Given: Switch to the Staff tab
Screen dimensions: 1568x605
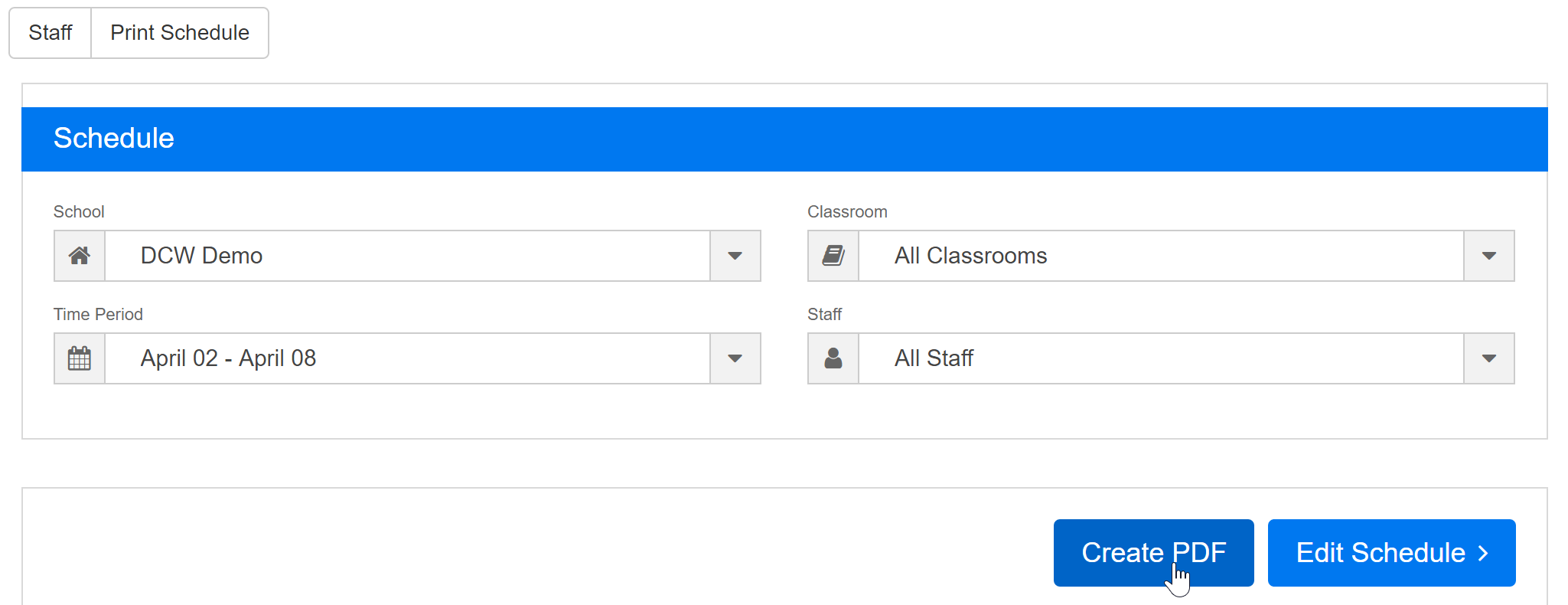Looking at the screenshot, I should pyautogui.click(x=51, y=33).
